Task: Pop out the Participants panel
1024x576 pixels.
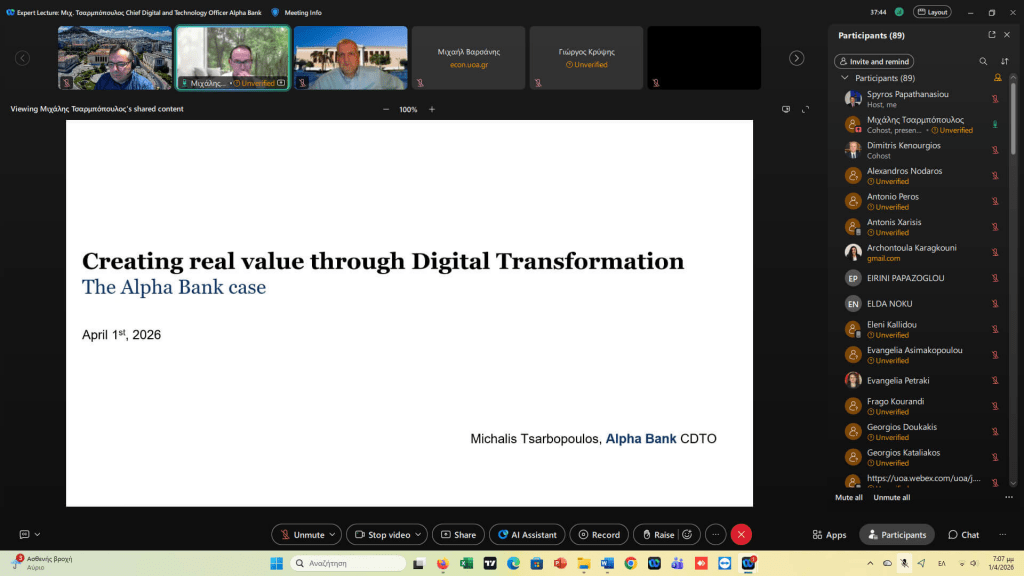Action: pos(992,35)
